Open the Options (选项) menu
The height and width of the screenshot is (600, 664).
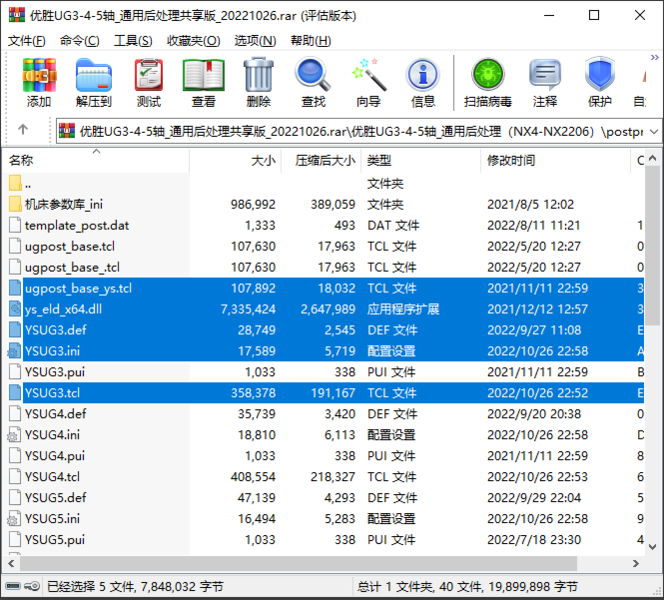click(255, 41)
